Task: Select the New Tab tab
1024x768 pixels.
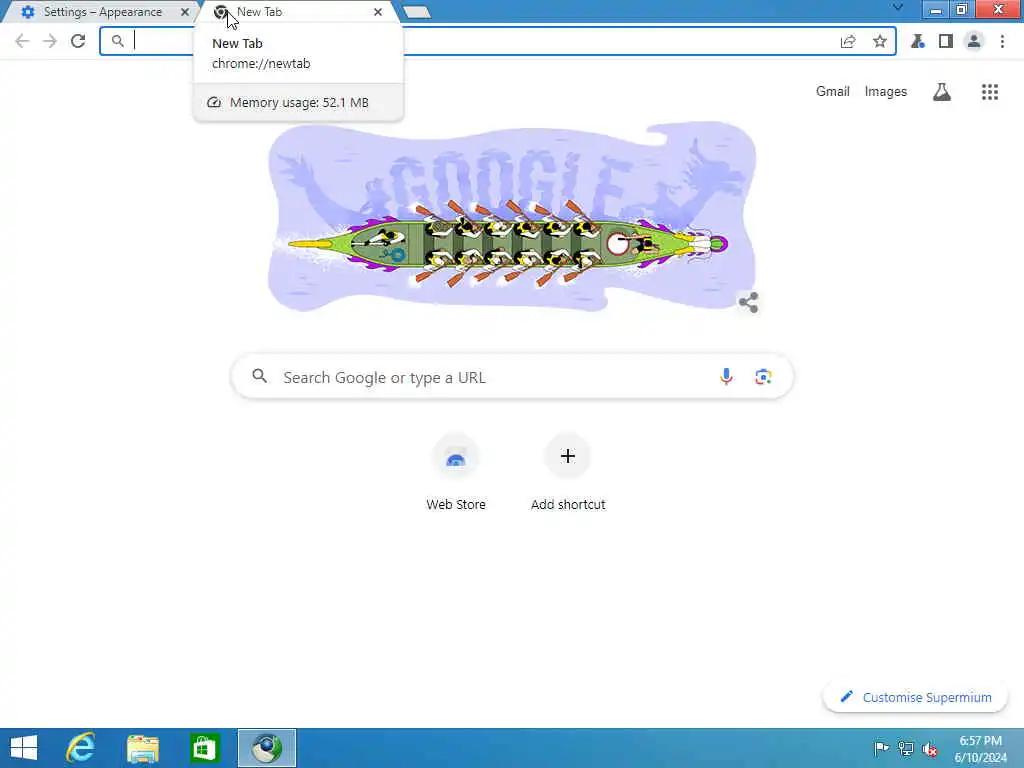Action: pyautogui.click(x=297, y=12)
